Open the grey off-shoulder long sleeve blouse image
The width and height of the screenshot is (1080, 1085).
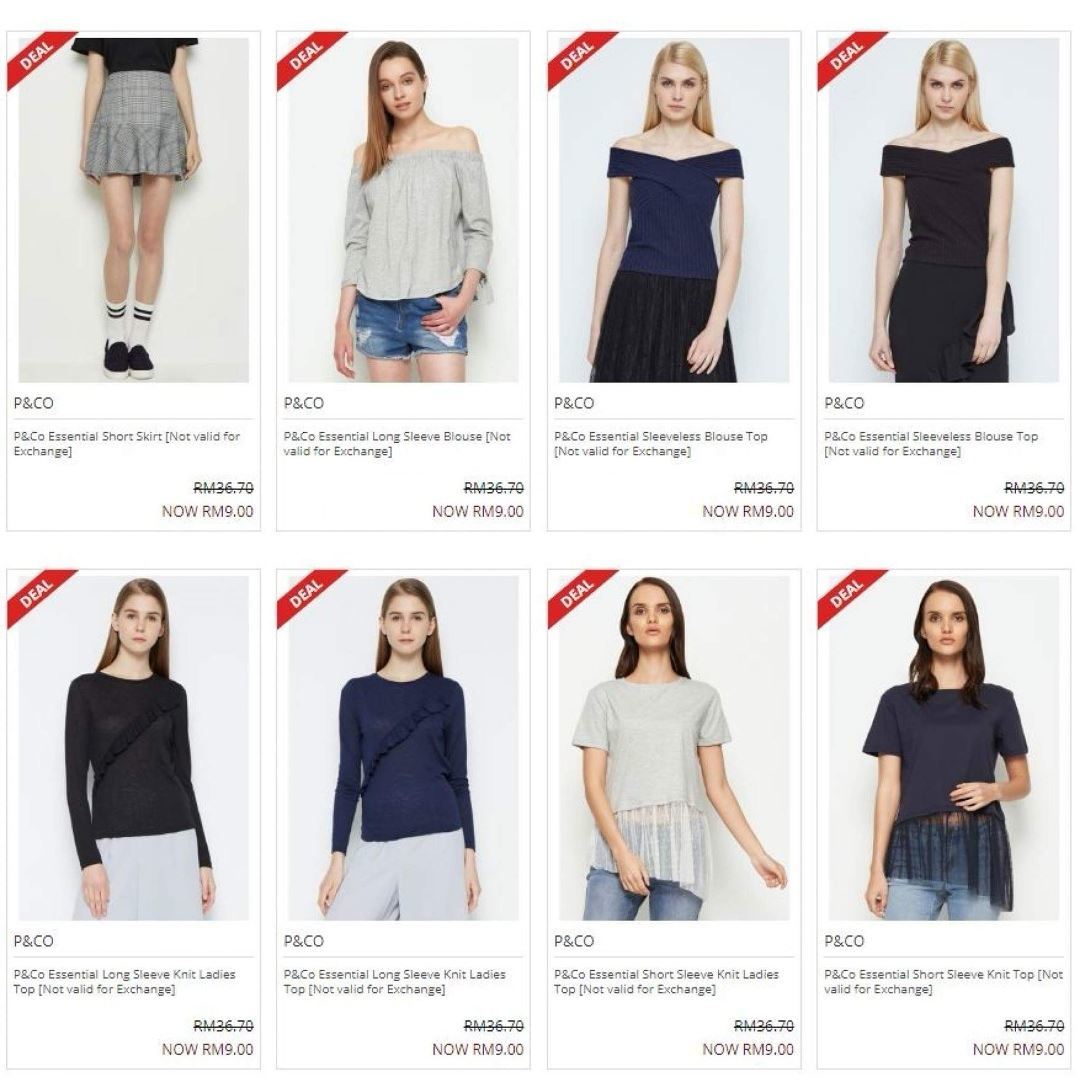403,210
